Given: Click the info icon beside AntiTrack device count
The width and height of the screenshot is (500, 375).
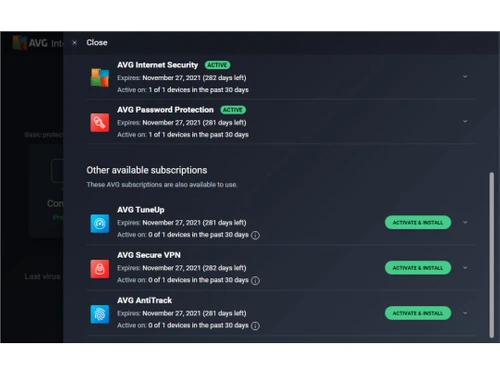Looking at the screenshot, I should pos(255,326).
